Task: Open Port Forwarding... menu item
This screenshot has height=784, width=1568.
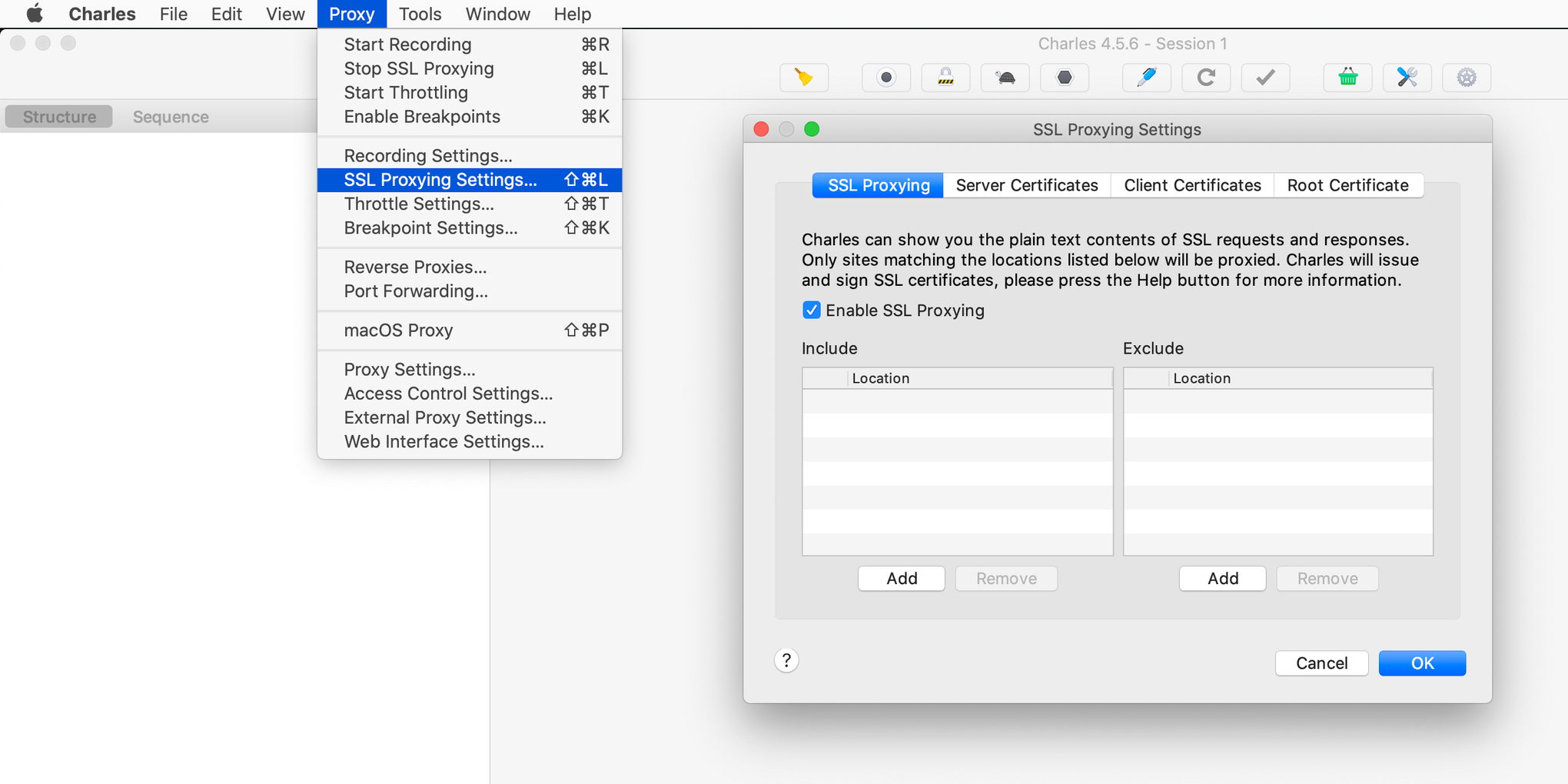Action: 470,291
